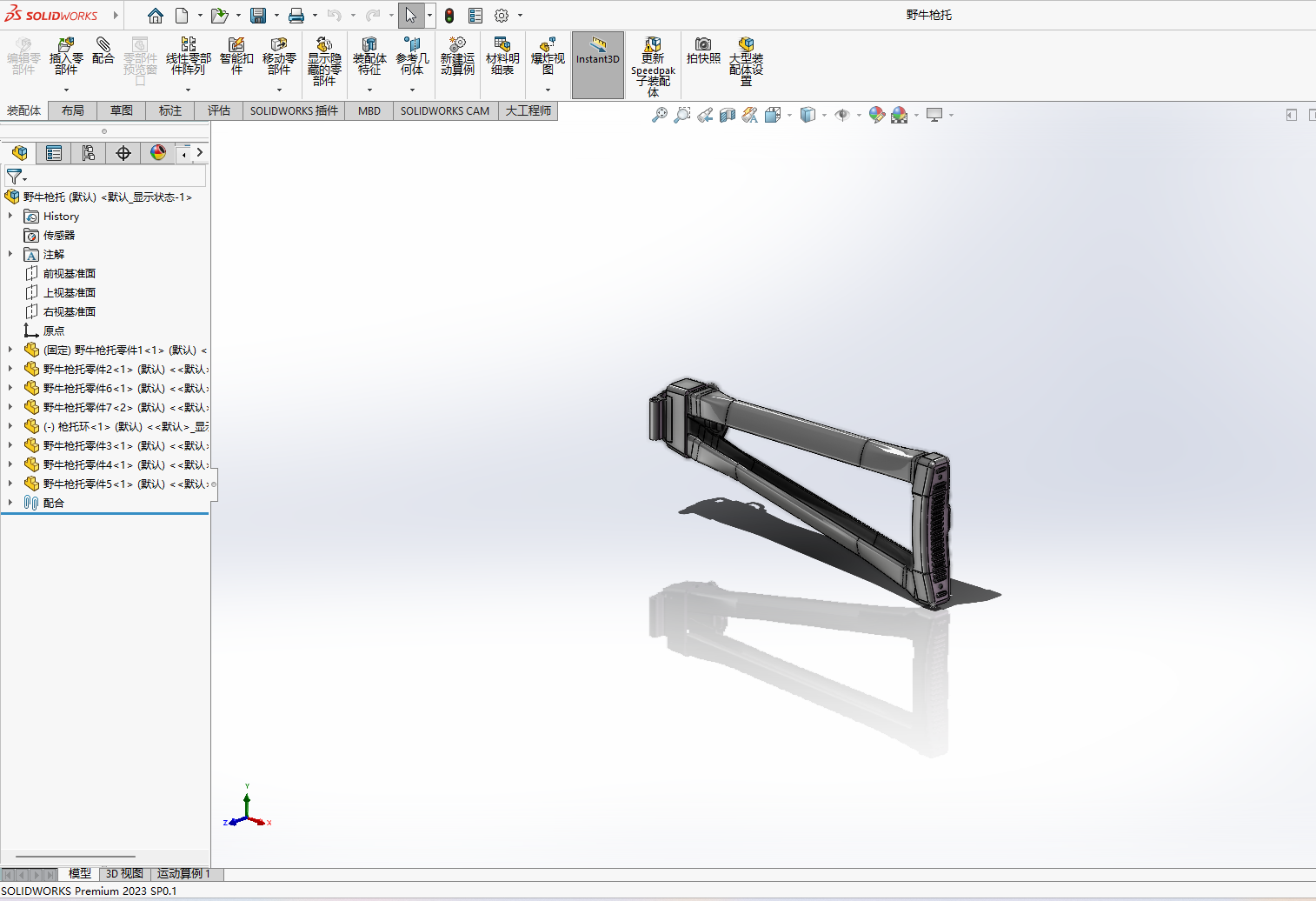
Task: Switch to the 布局 tab
Action: 73,110
